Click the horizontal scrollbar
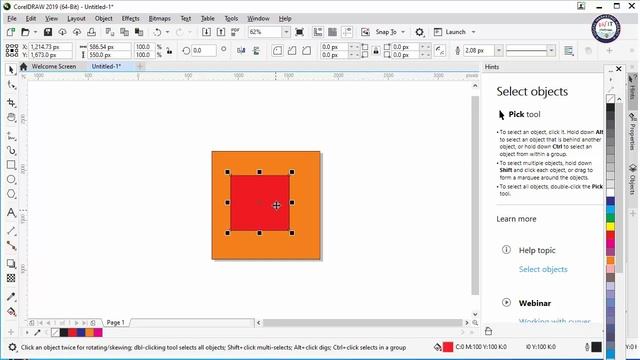640x360 pixels. (362, 322)
